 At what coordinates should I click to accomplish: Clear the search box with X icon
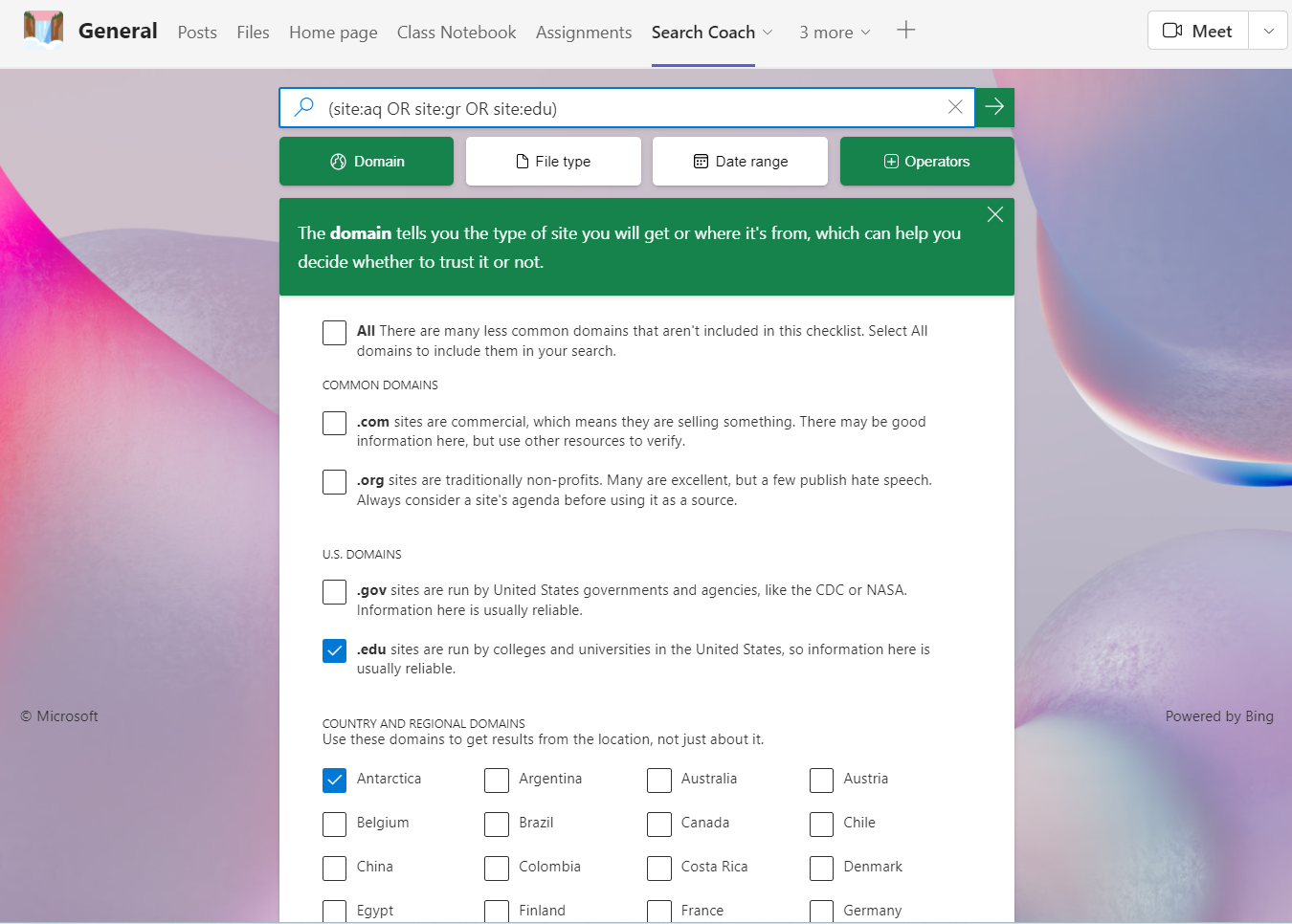pos(954,107)
